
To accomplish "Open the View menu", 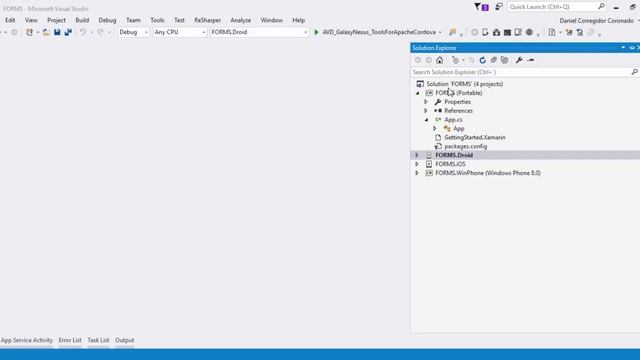I will click(x=31, y=20).
